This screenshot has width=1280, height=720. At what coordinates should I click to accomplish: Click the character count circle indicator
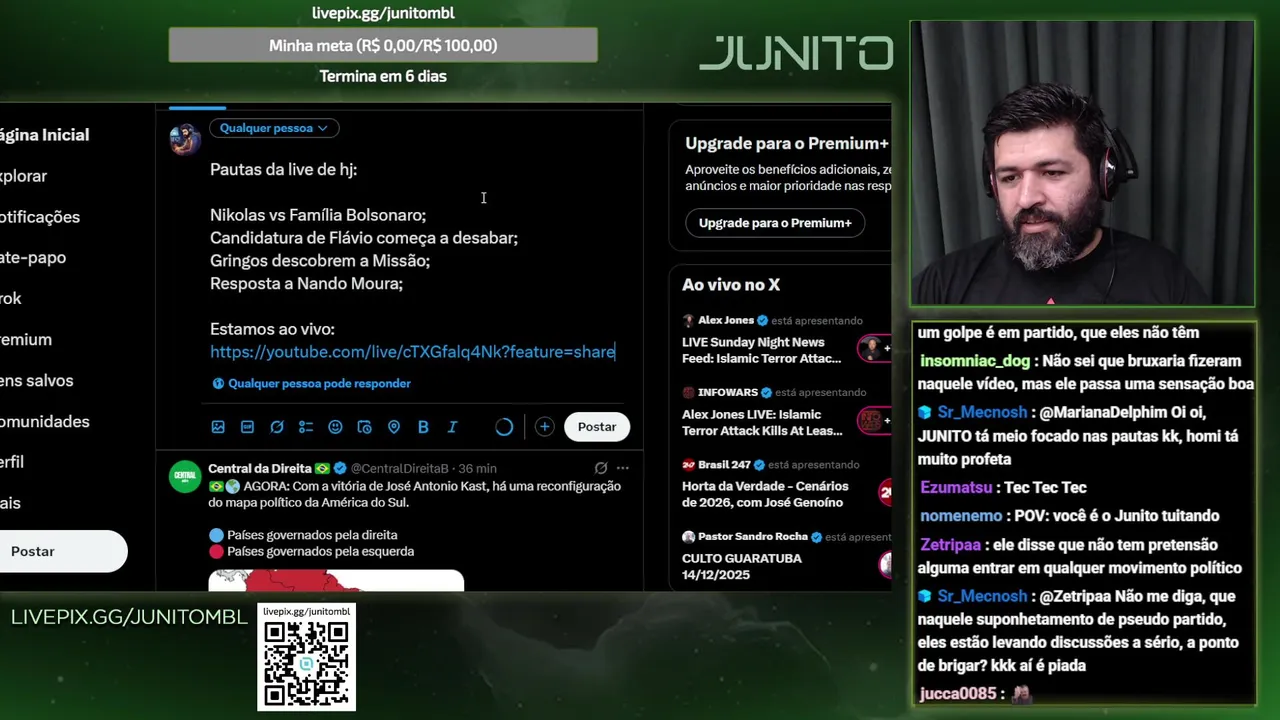504,427
